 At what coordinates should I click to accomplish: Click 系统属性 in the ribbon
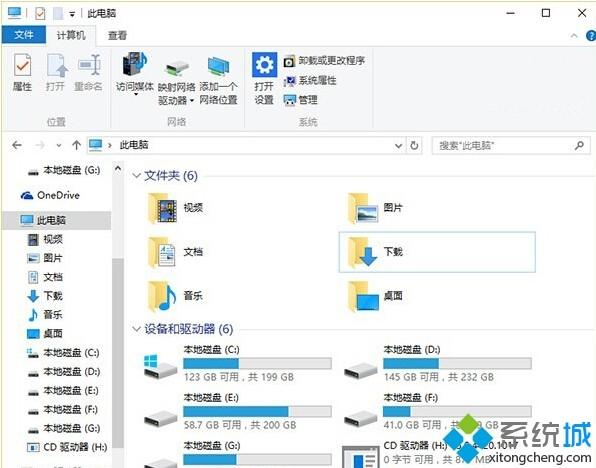tap(310, 81)
